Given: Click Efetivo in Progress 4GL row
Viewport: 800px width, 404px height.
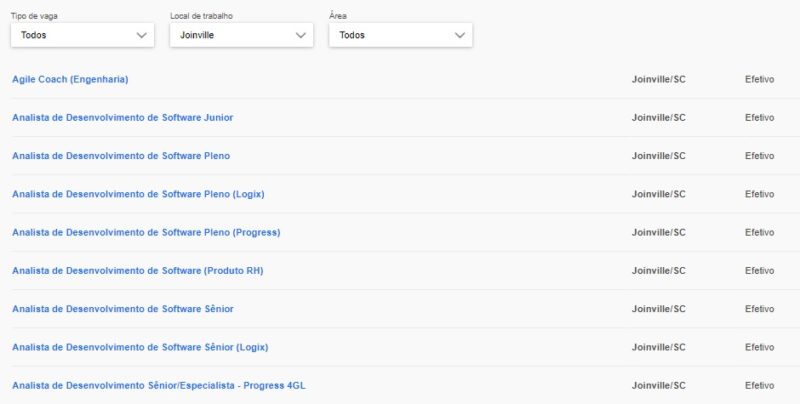Looking at the screenshot, I should click(x=759, y=386).
